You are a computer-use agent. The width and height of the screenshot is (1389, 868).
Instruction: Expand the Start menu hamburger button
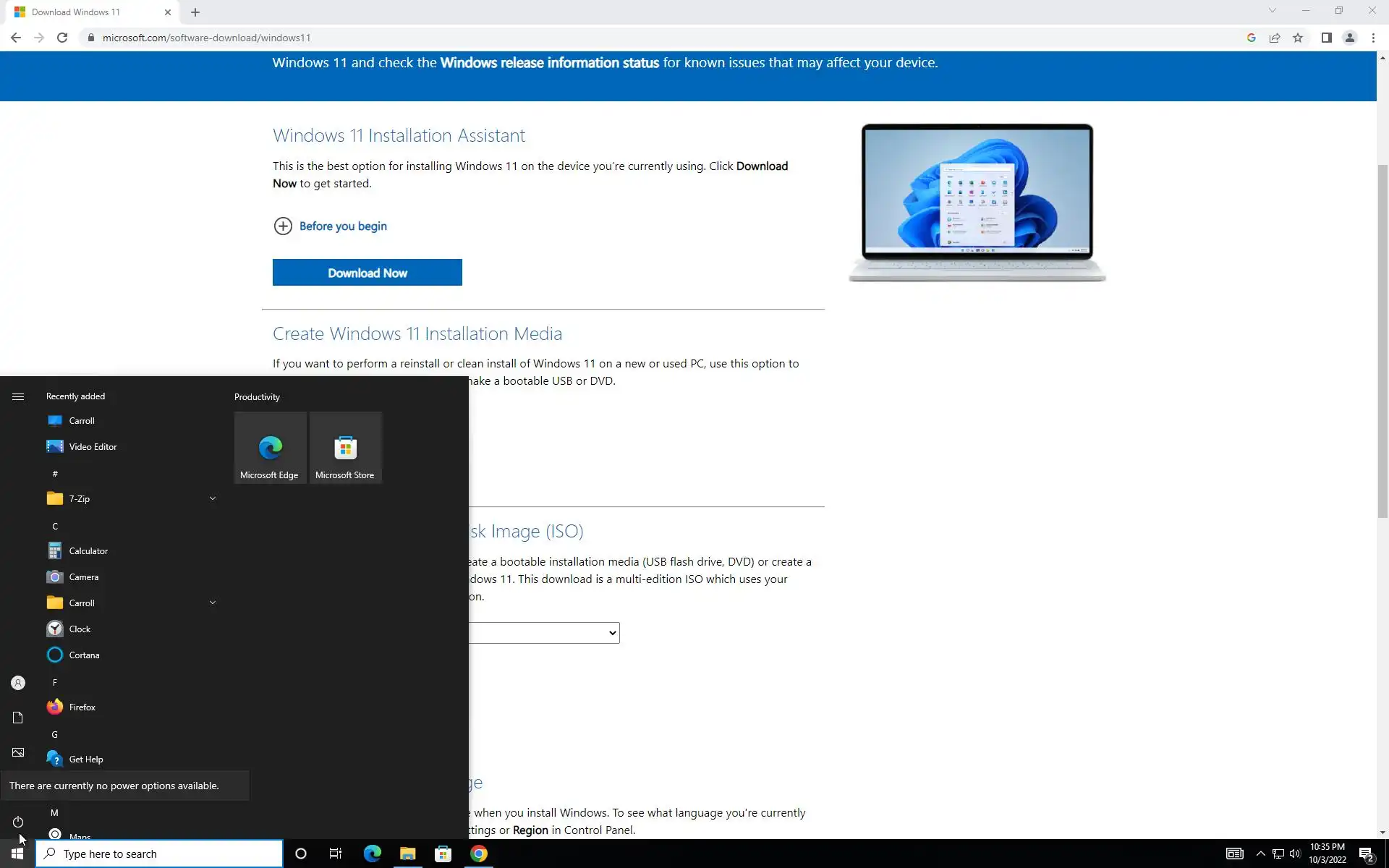[18, 396]
